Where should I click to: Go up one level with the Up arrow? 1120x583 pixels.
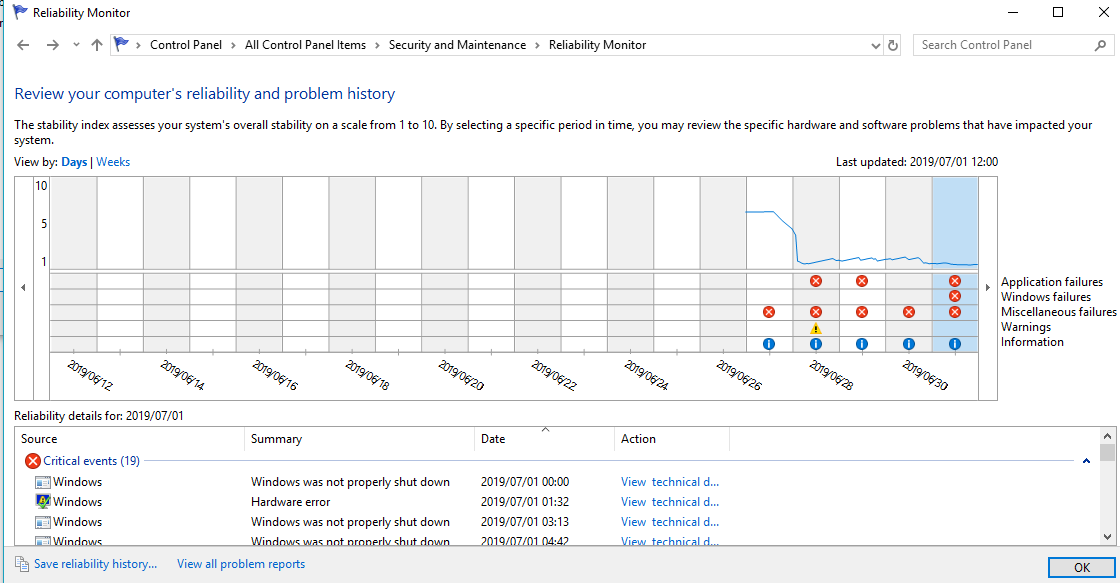pyautogui.click(x=97, y=45)
